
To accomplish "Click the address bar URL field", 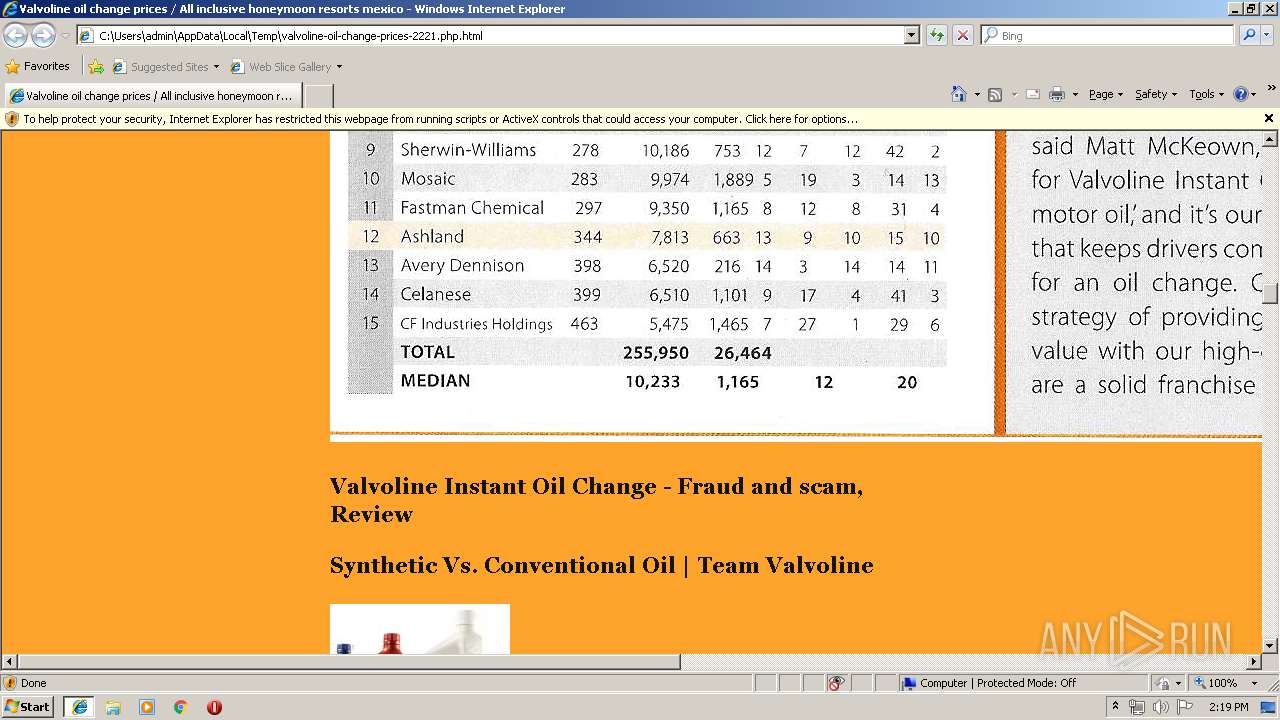I will tap(498, 35).
